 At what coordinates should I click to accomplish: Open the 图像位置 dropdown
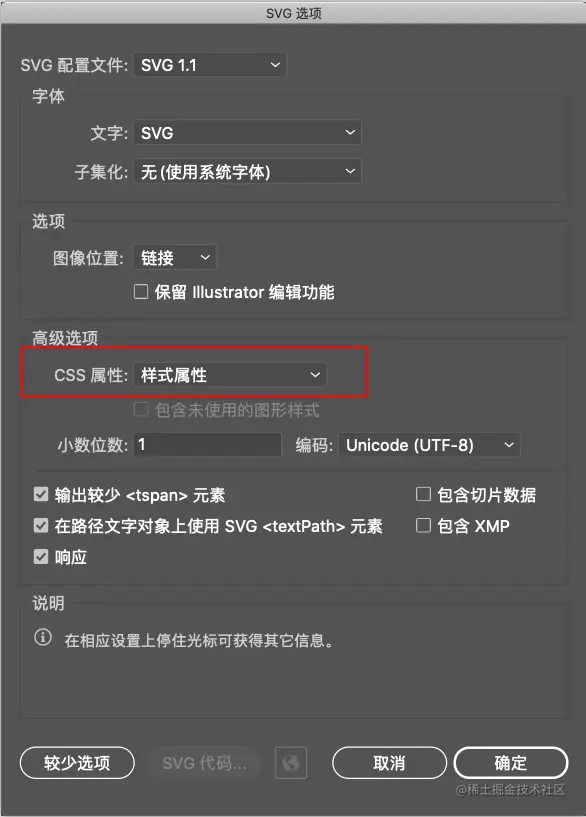click(175, 257)
